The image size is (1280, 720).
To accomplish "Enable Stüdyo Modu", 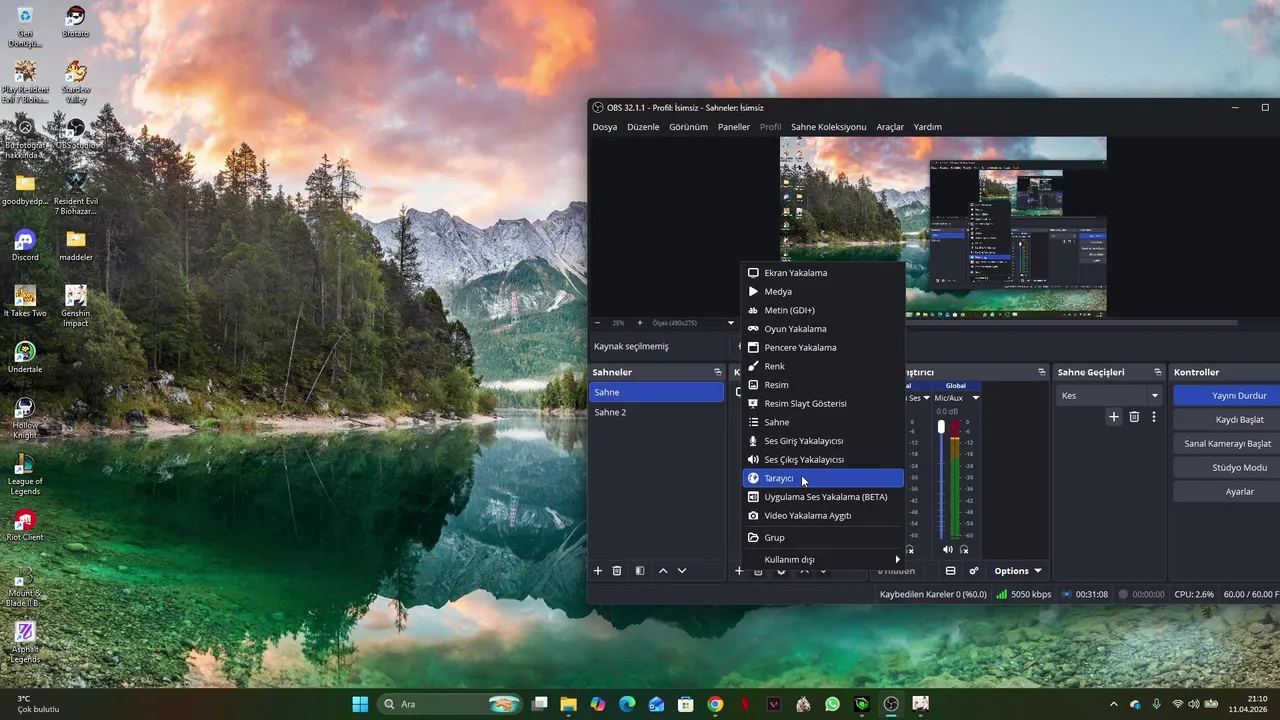I will 1227,467.
